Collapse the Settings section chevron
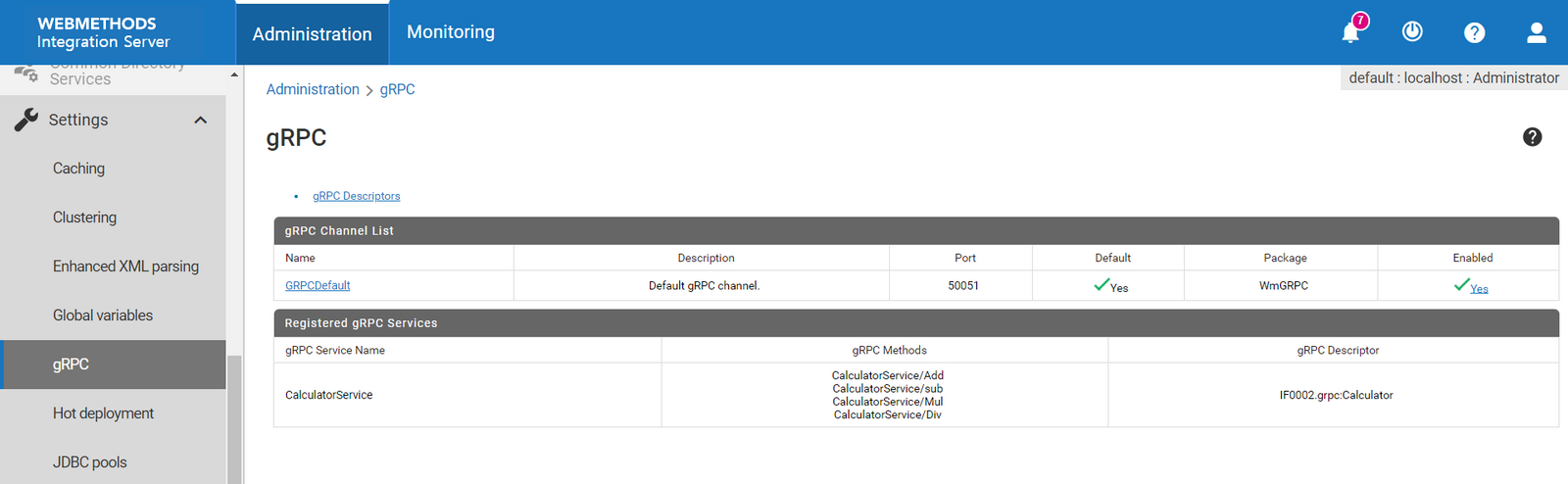The height and width of the screenshot is (484, 1568). (201, 120)
